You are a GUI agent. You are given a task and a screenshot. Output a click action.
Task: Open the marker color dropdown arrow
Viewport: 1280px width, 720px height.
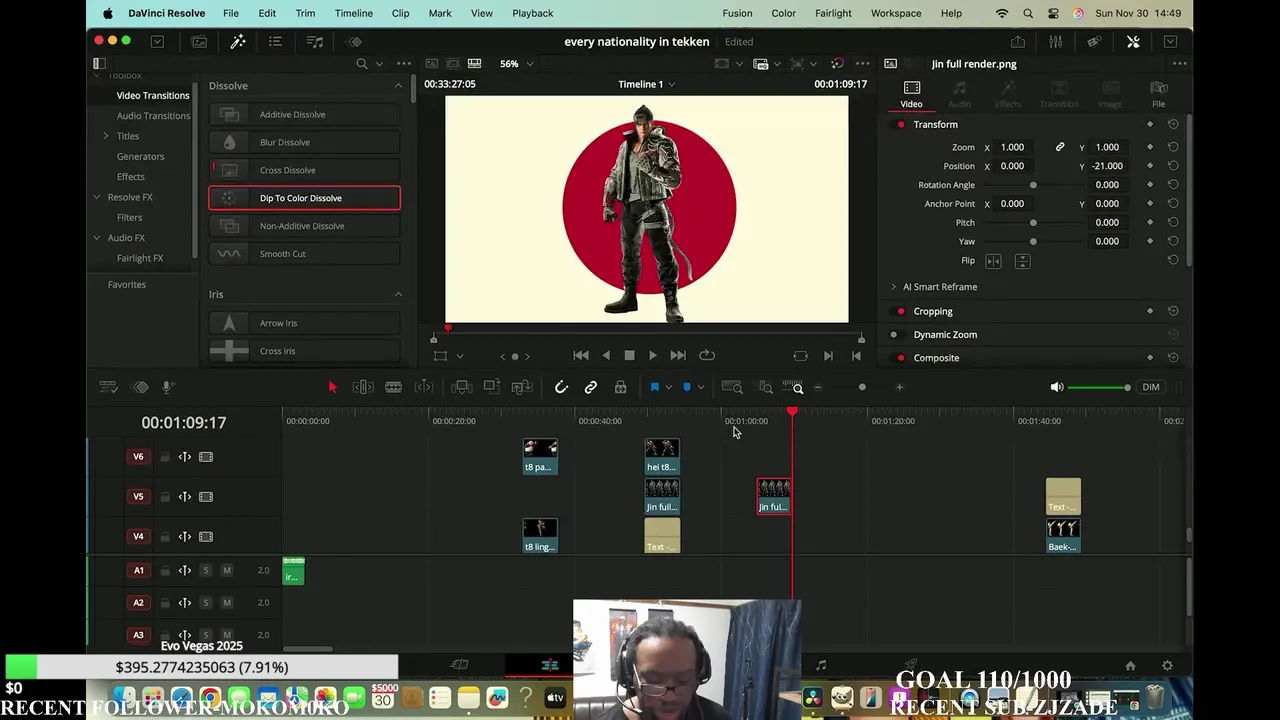(700, 387)
